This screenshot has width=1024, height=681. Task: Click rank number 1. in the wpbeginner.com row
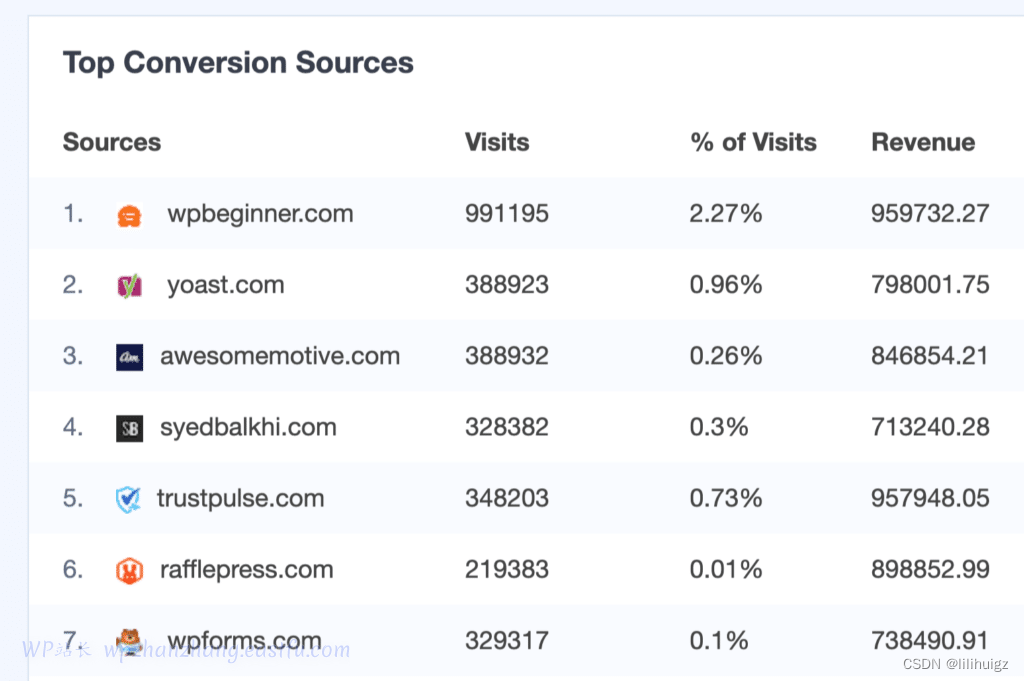(x=73, y=214)
